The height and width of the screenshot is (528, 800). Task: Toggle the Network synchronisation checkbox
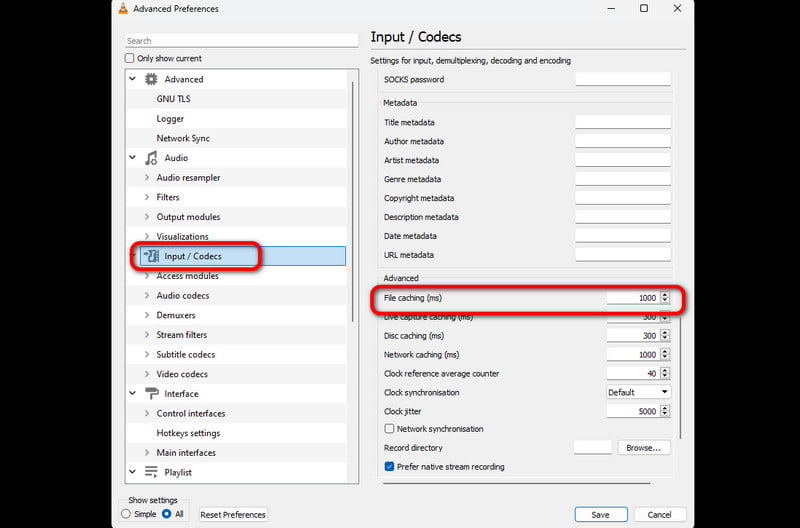[x=389, y=429]
